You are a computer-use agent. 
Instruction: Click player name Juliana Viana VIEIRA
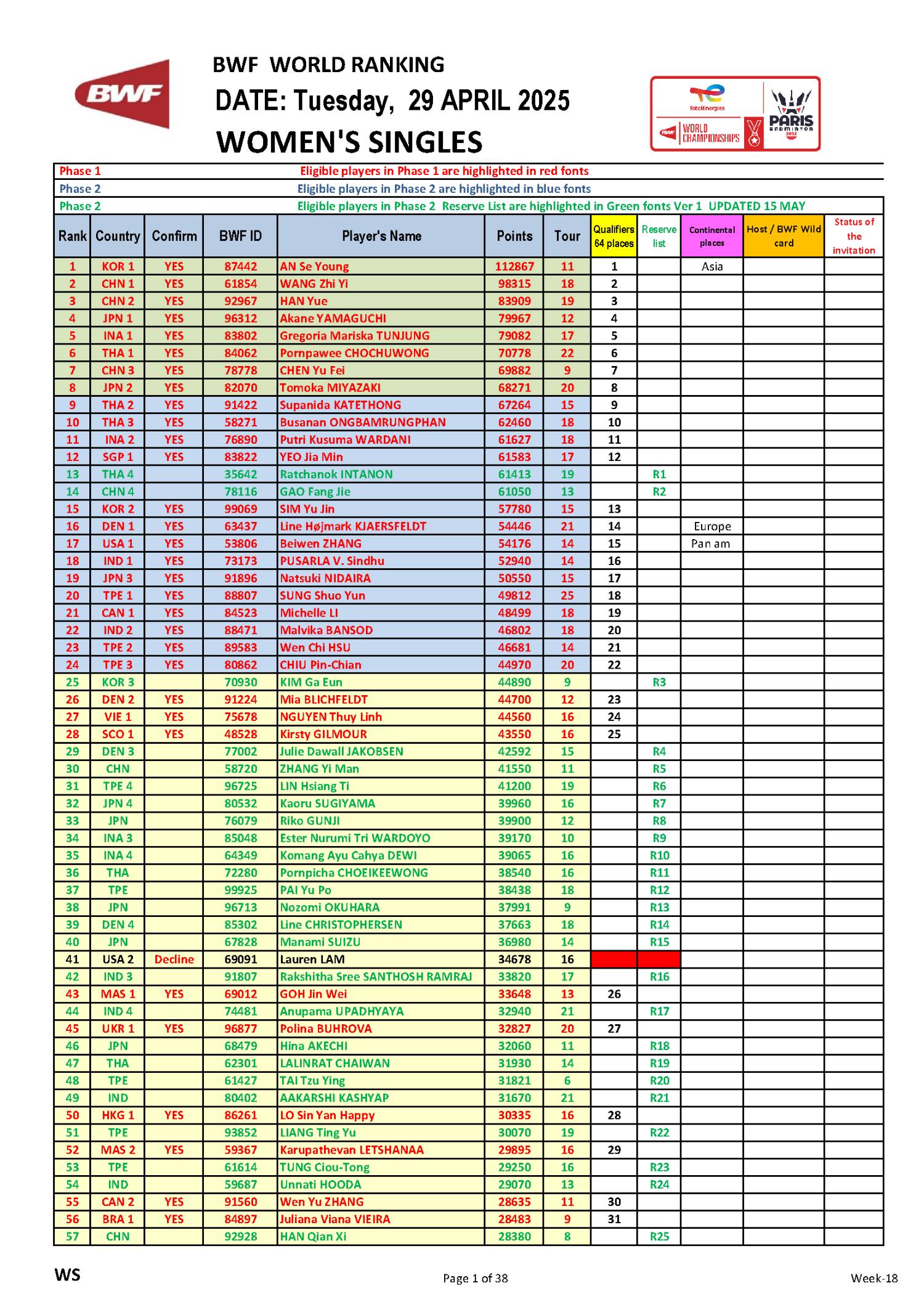[x=335, y=1219]
